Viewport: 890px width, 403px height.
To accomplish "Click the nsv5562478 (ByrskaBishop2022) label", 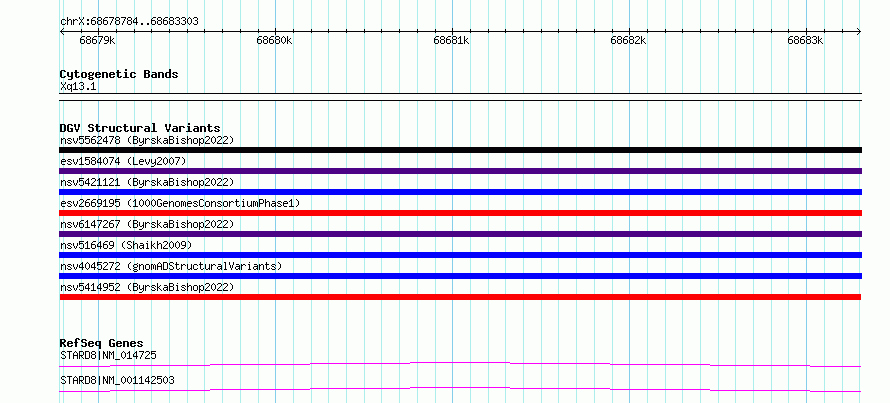I will pyautogui.click(x=147, y=140).
